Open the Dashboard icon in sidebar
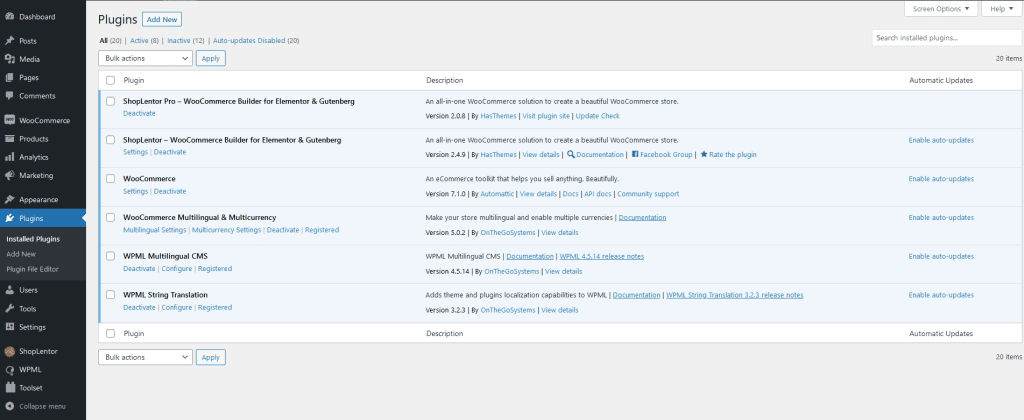 pyautogui.click(x=9, y=17)
